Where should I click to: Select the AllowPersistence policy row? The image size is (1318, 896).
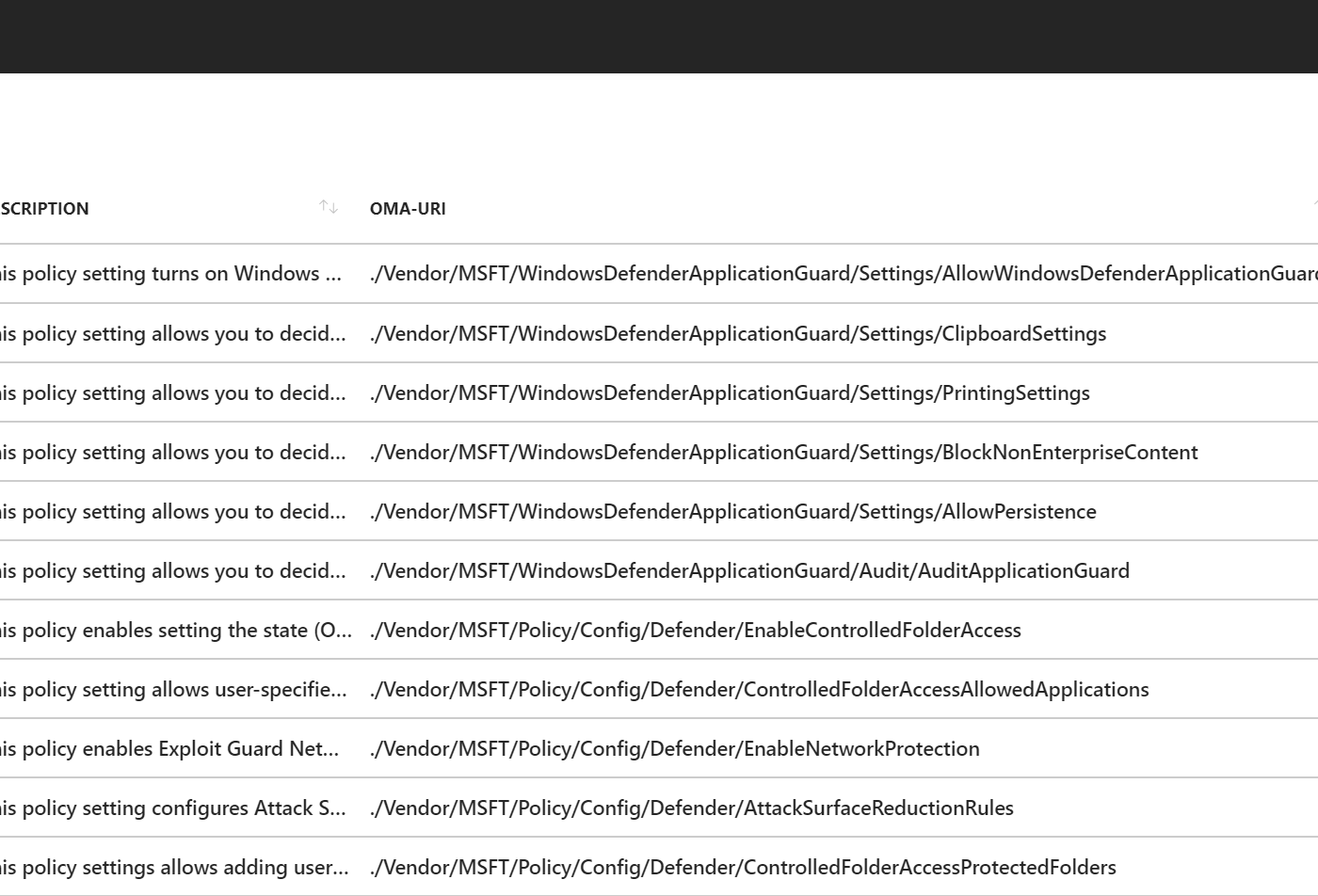[x=732, y=511]
